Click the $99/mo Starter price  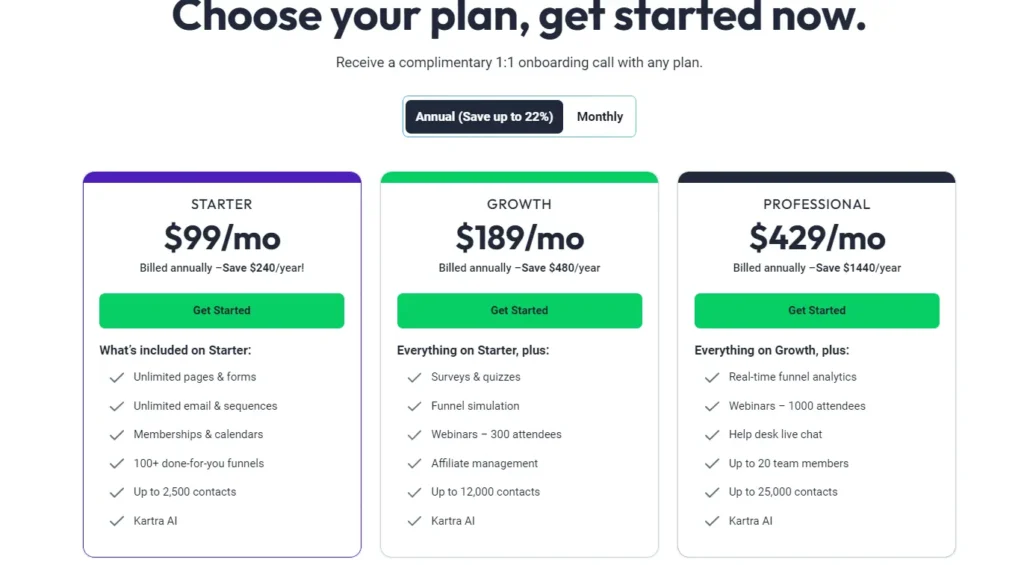(x=222, y=238)
